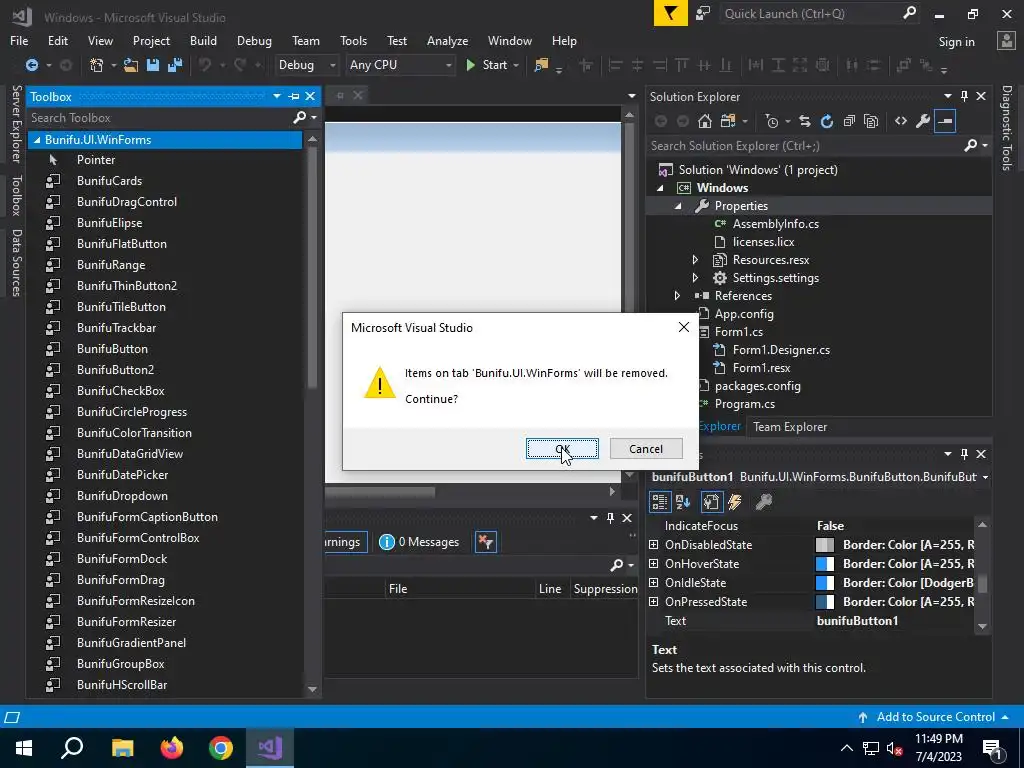Open Chrome from the Windows taskbar
The height and width of the screenshot is (768, 1024).
[x=221, y=748]
